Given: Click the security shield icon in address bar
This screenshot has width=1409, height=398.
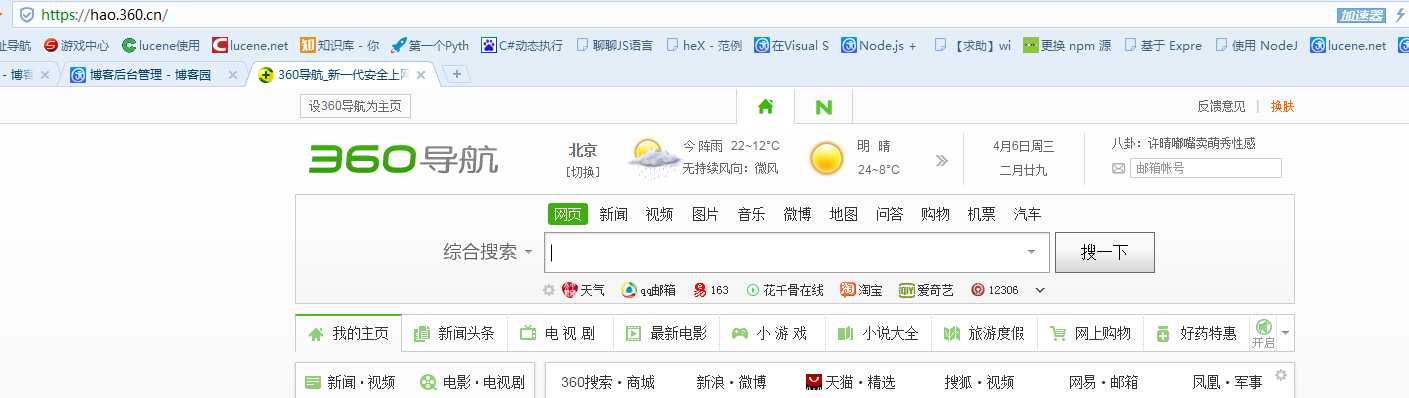Looking at the screenshot, I should pyautogui.click(x=26, y=15).
